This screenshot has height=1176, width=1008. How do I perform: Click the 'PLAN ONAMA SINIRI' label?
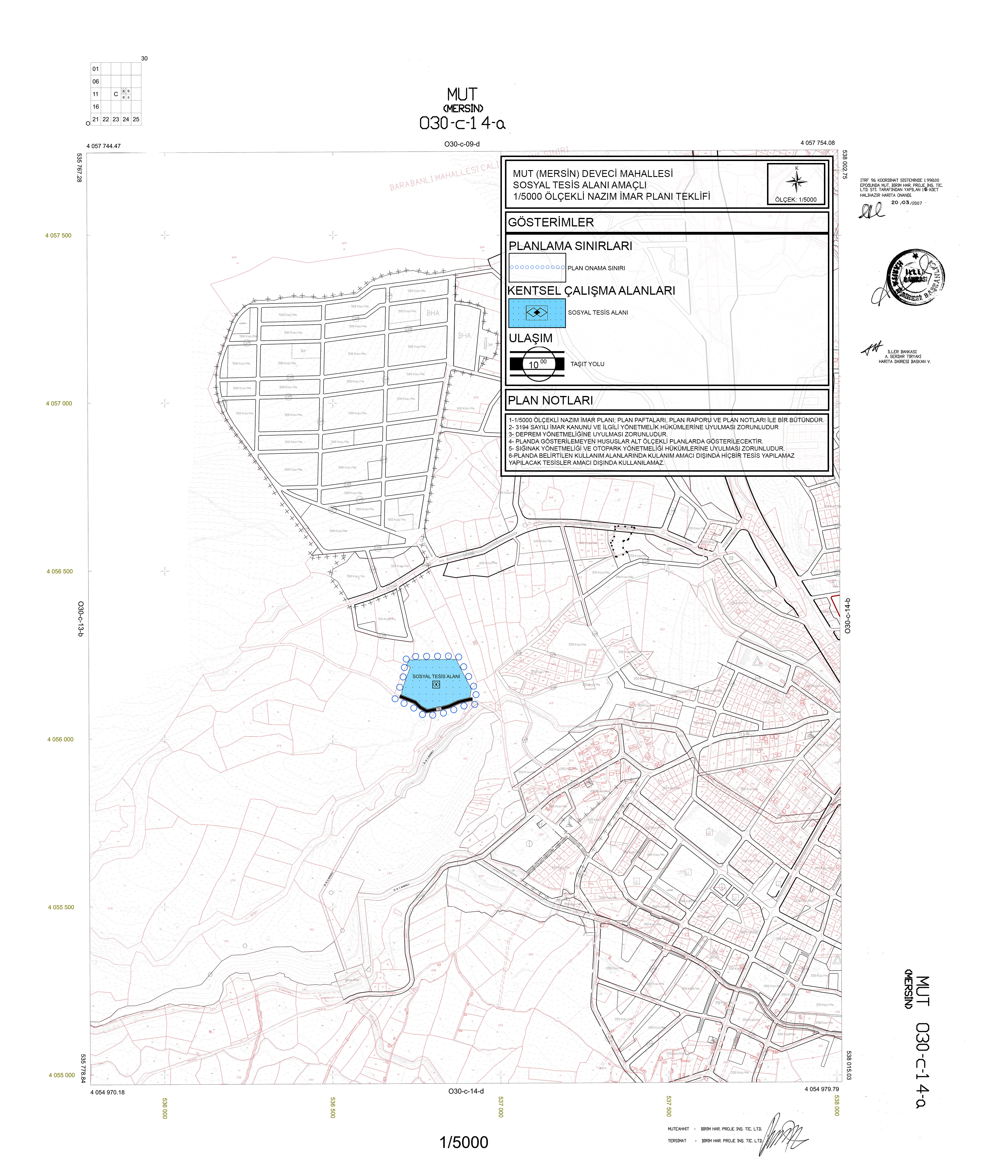click(596, 268)
